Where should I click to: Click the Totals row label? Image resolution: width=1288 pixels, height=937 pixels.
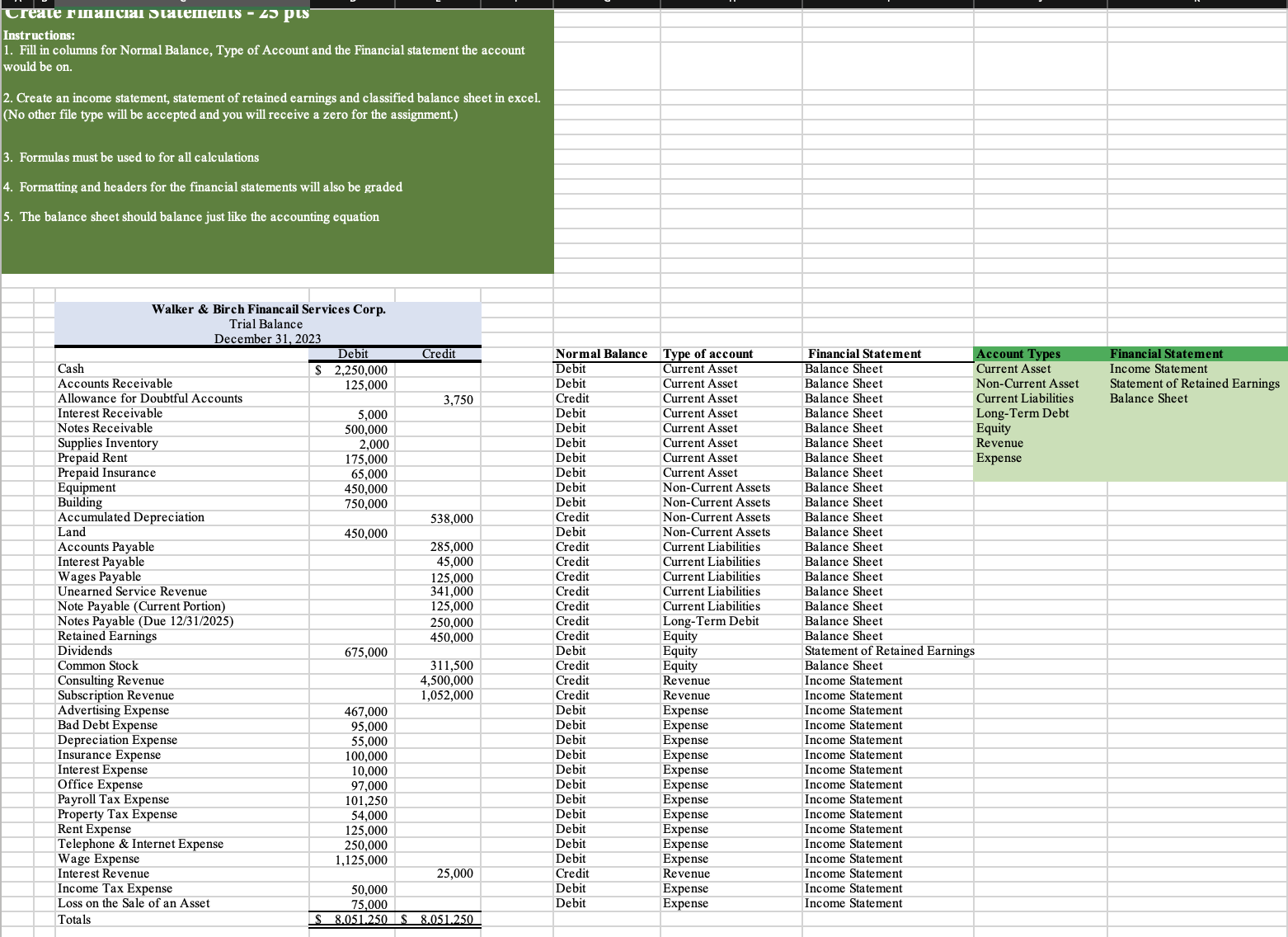pyautogui.click(x=75, y=919)
